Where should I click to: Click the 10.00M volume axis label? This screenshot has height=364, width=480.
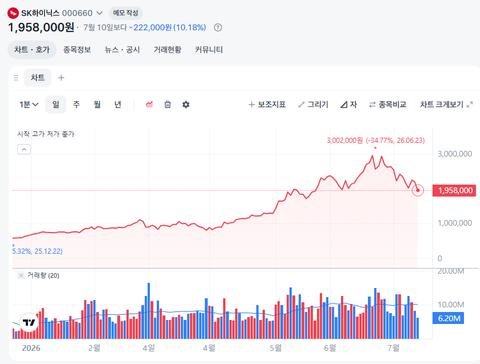[451, 304]
